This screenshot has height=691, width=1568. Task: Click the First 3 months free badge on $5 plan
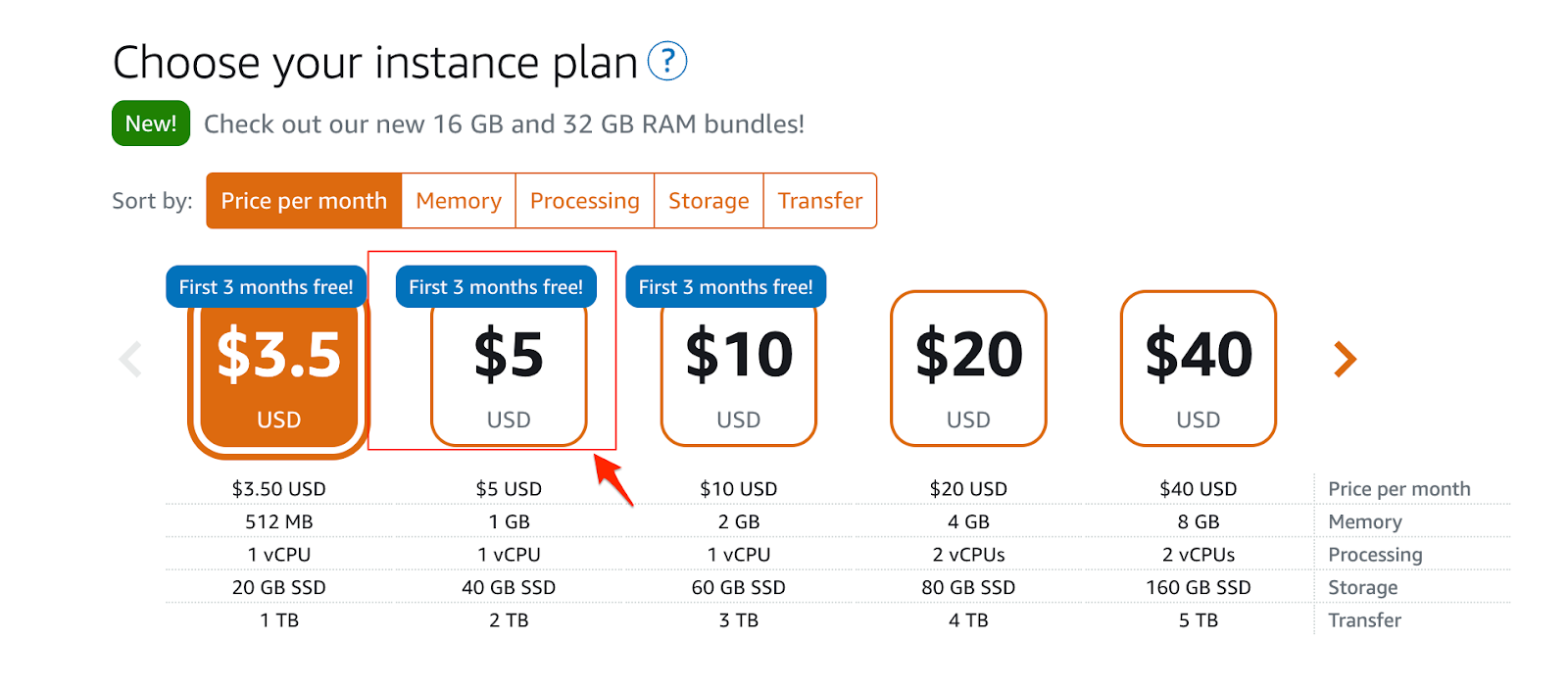click(x=496, y=287)
